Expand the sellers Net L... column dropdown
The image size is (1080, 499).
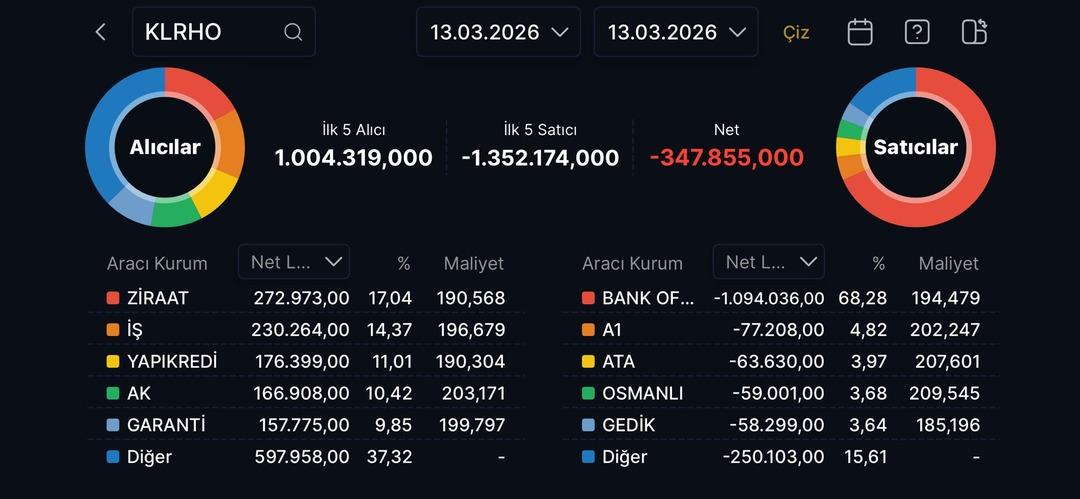point(769,262)
